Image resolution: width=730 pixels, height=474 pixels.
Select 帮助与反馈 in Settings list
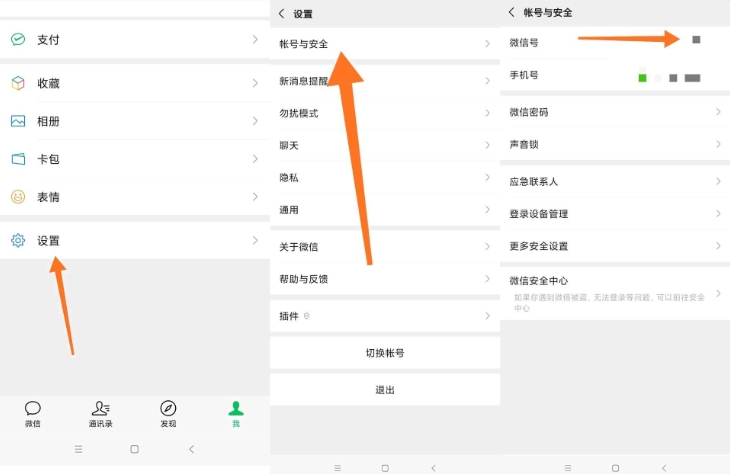385,278
